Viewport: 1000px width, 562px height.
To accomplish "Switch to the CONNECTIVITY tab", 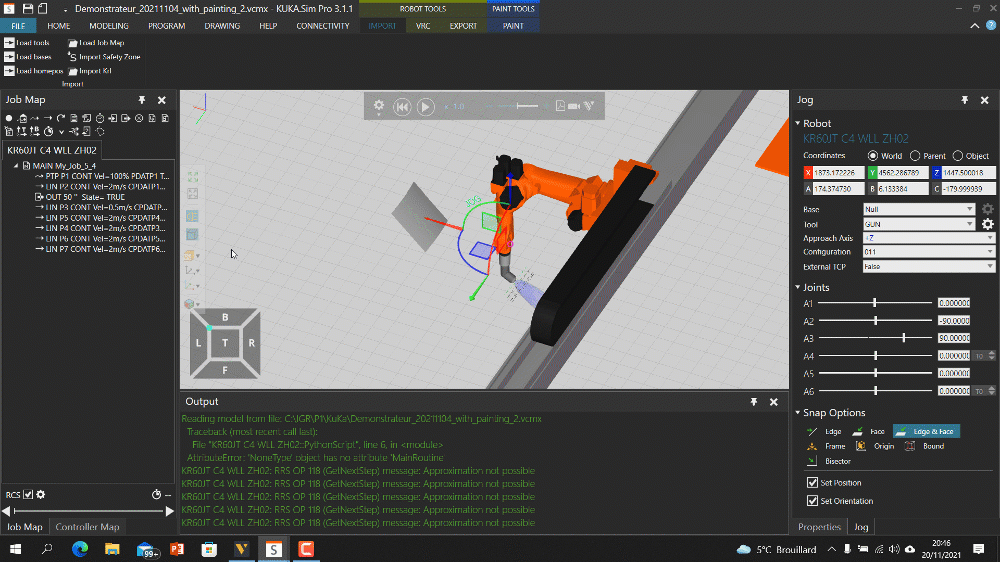I will (323, 26).
